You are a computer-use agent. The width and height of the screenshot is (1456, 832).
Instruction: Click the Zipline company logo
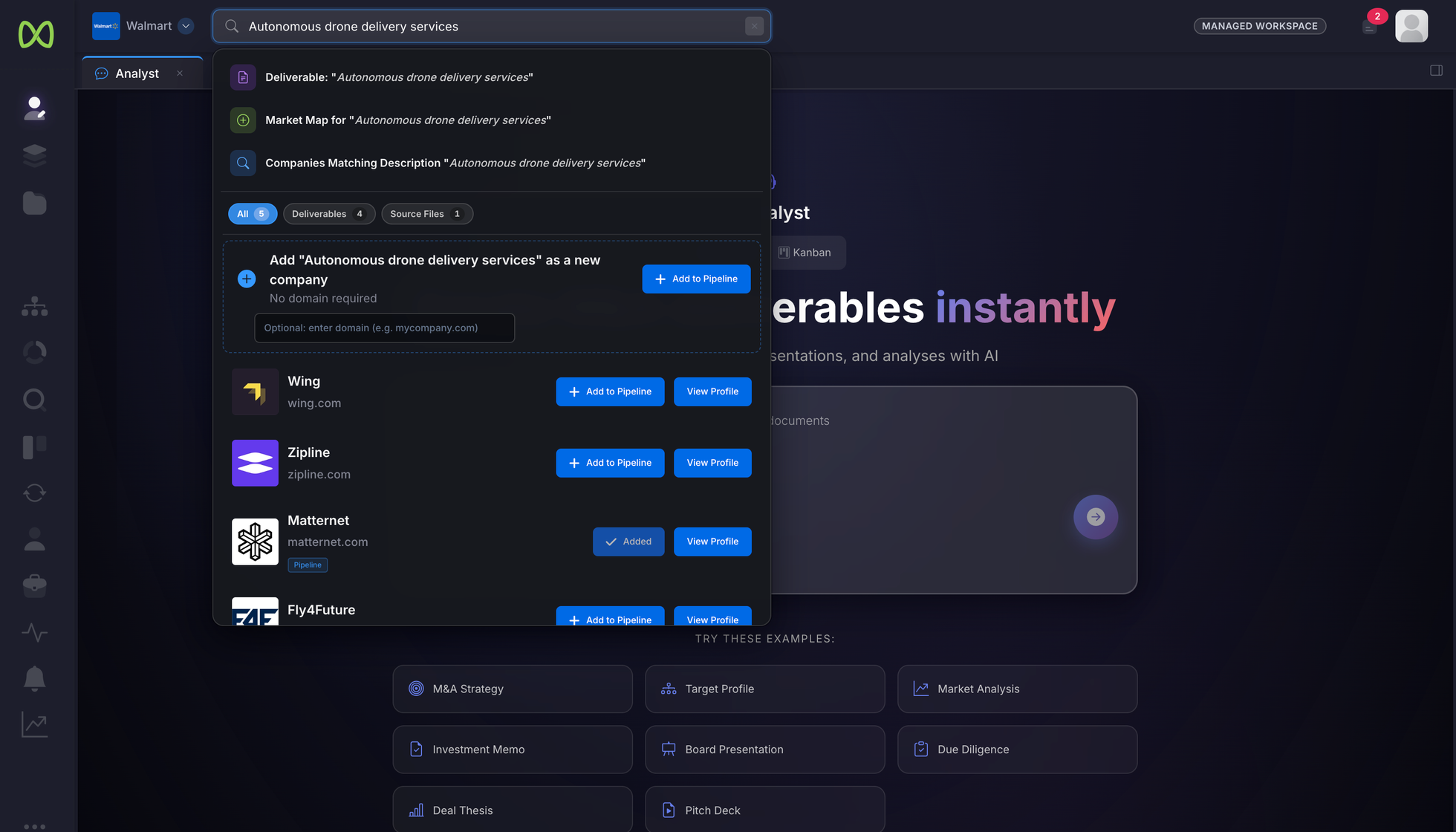point(255,463)
